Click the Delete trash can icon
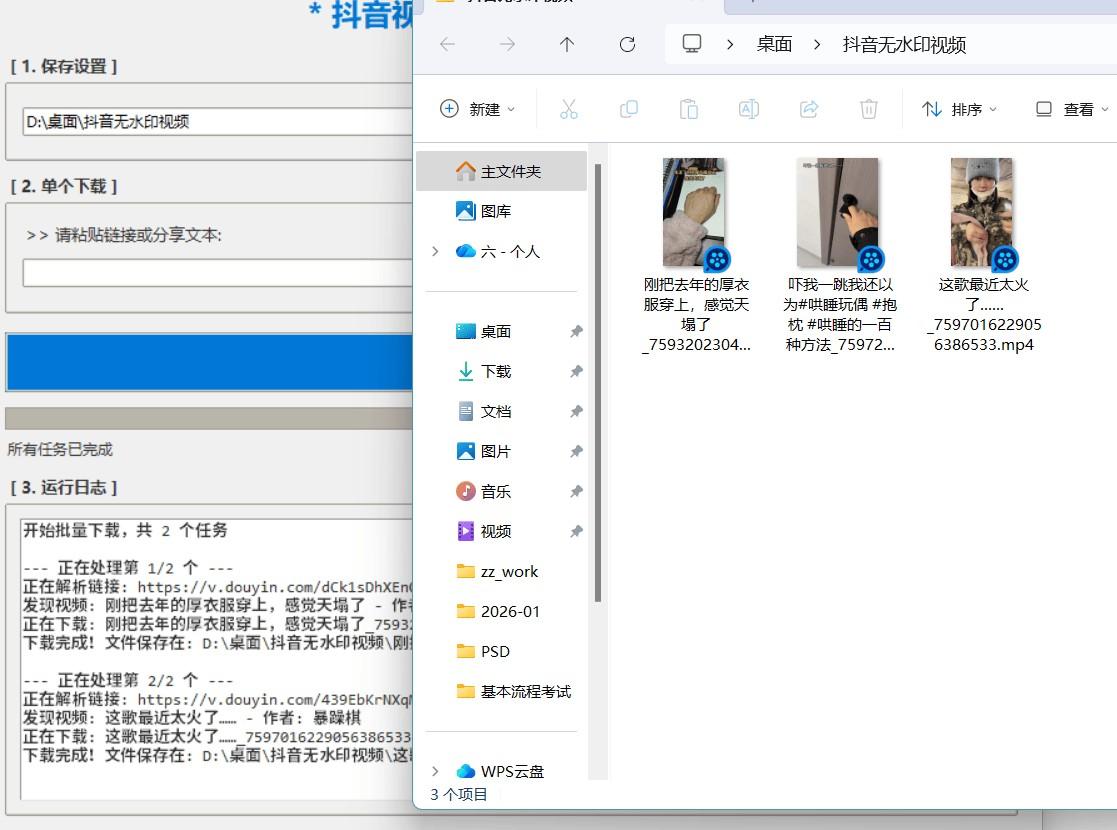Screen dimensions: 1117x830 tap(869, 109)
